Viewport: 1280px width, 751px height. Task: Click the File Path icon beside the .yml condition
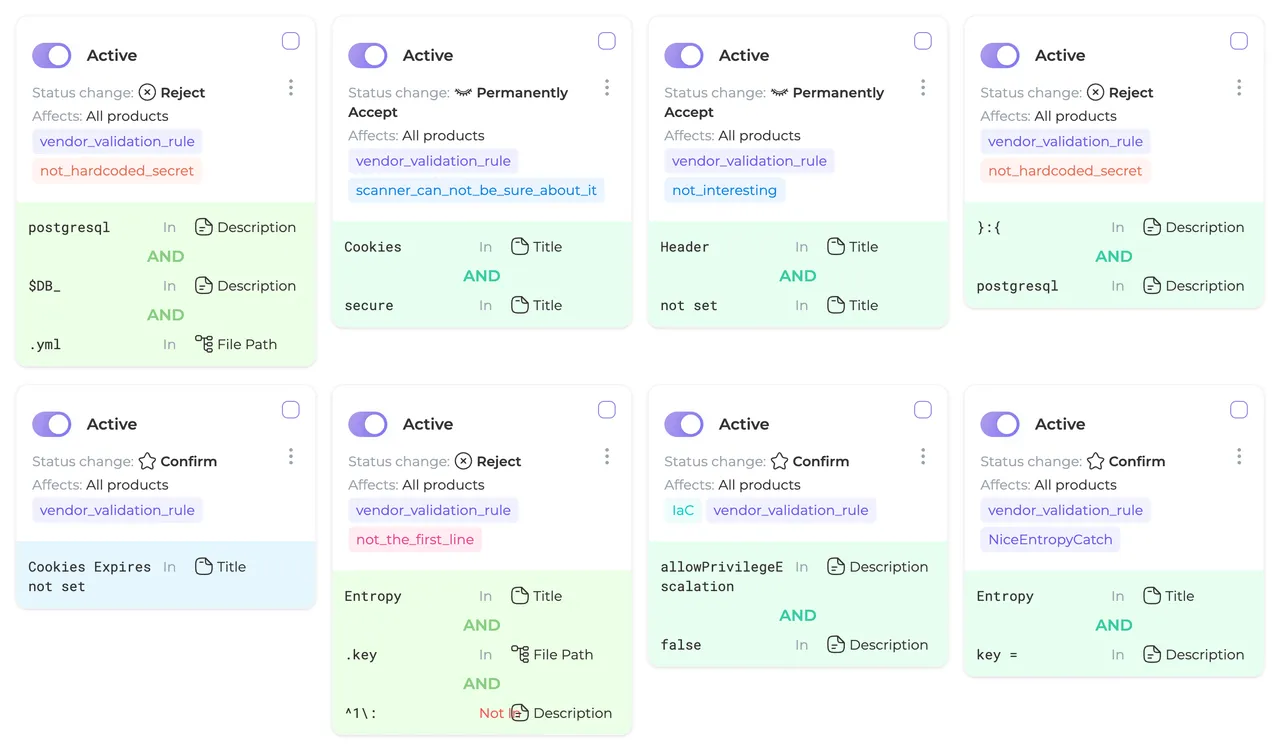click(205, 344)
